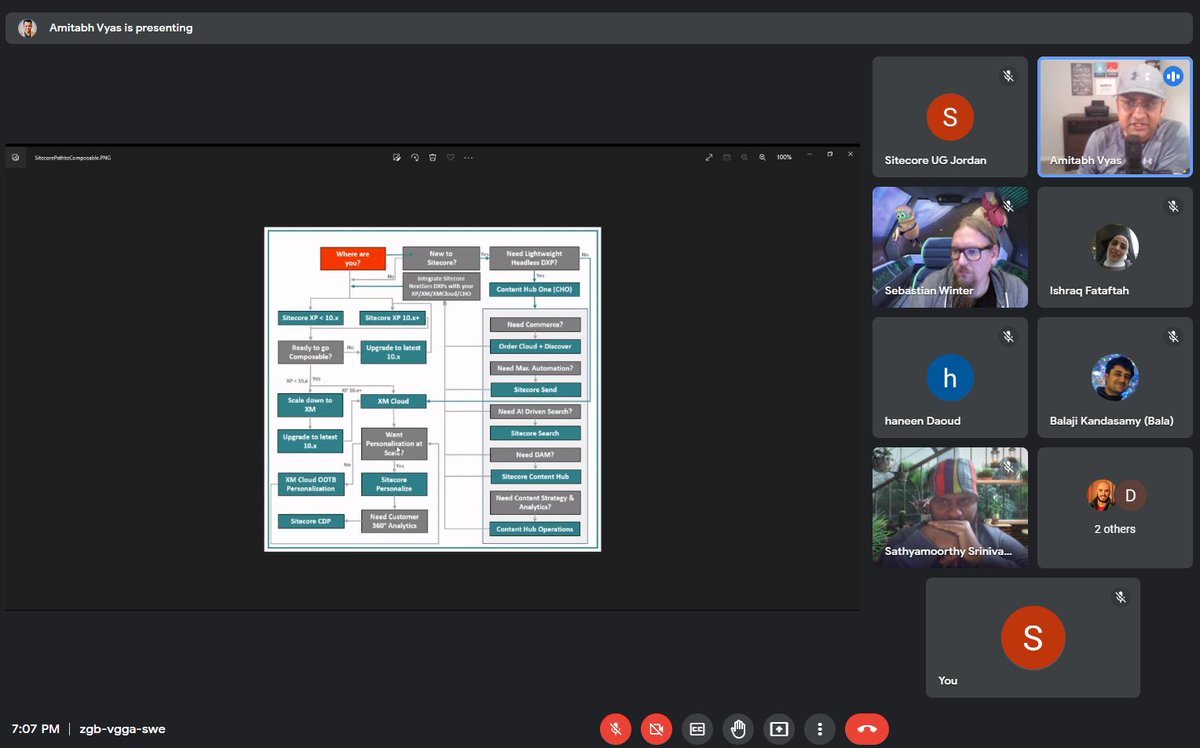Turn the camera back on
The width and height of the screenshot is (1200, 748).
coord(657,728)
